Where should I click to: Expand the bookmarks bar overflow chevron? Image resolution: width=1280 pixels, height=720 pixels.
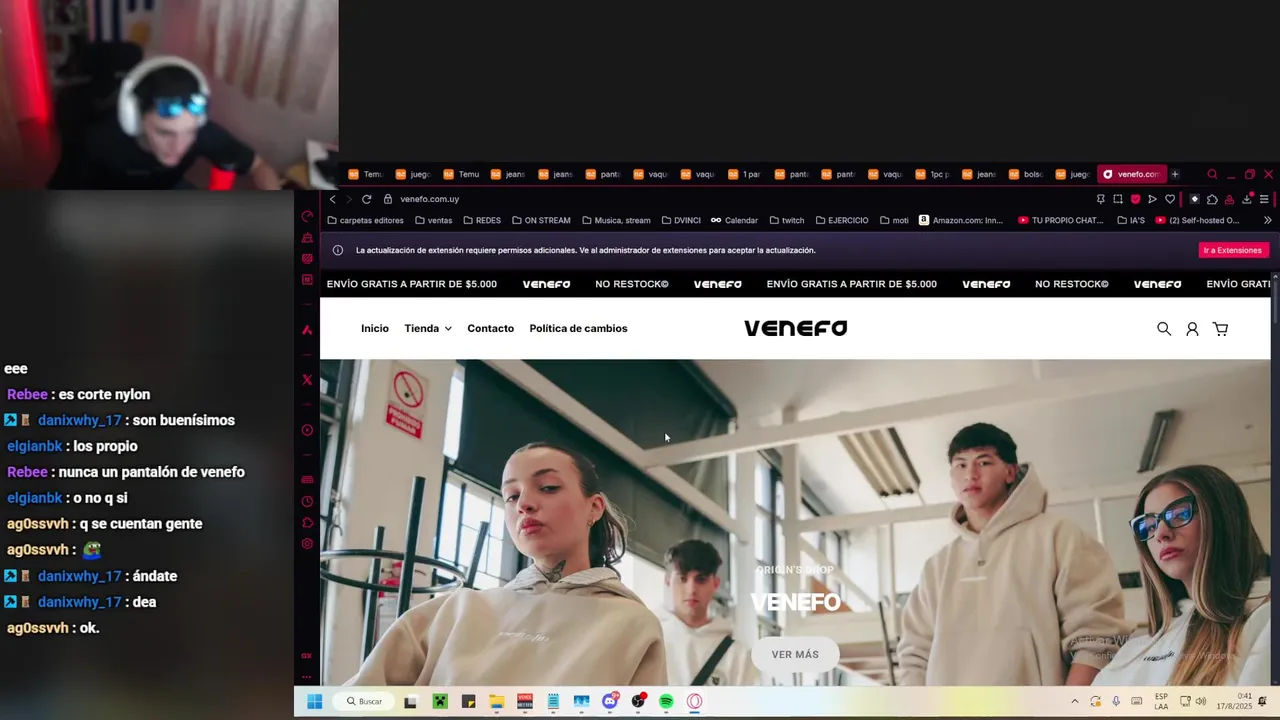(1267, 220)
